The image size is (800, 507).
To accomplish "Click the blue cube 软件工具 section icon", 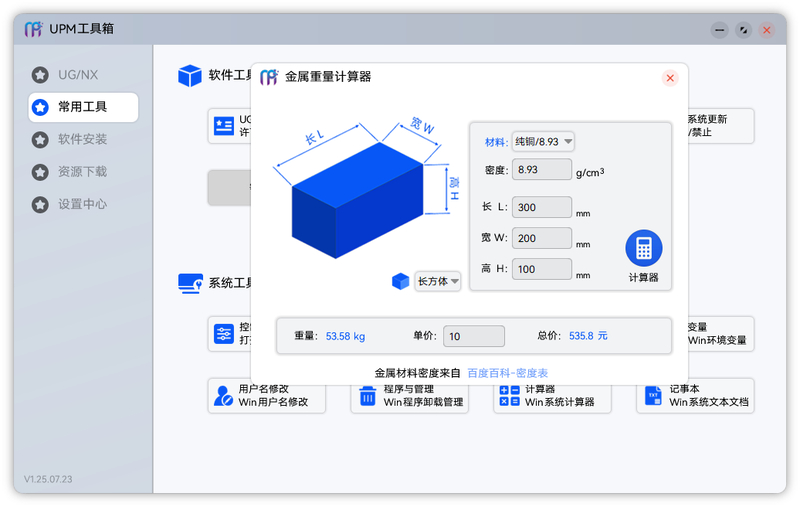I will [x=190, y=75].
